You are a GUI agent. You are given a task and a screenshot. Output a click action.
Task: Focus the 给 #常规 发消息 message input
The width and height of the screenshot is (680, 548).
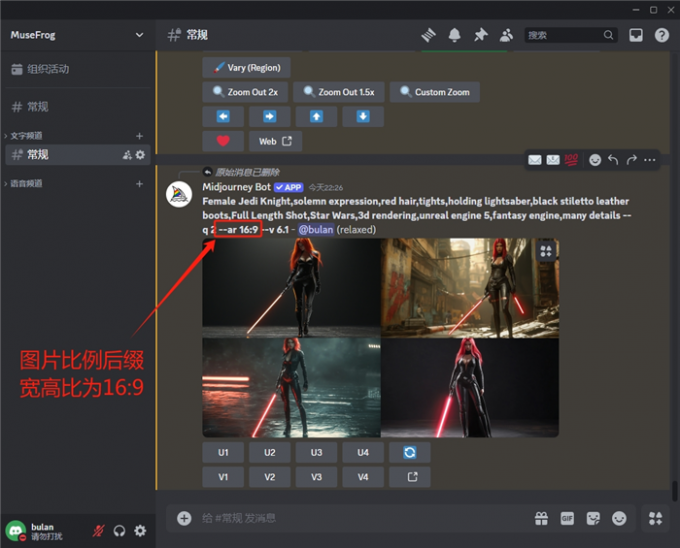pos(362,518)
